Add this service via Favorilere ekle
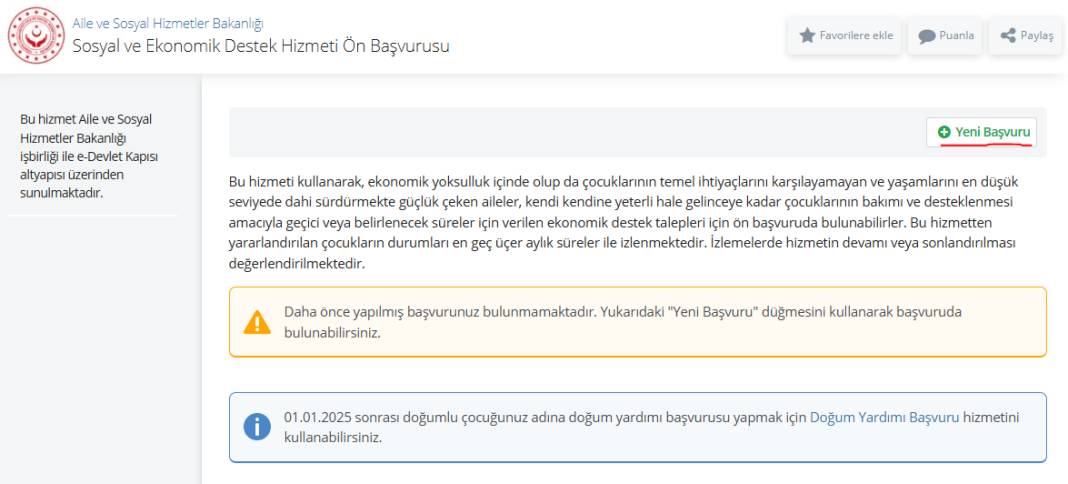Viewport: 1068px width, 484px height. pyautogui.click(x=845, y=35)
